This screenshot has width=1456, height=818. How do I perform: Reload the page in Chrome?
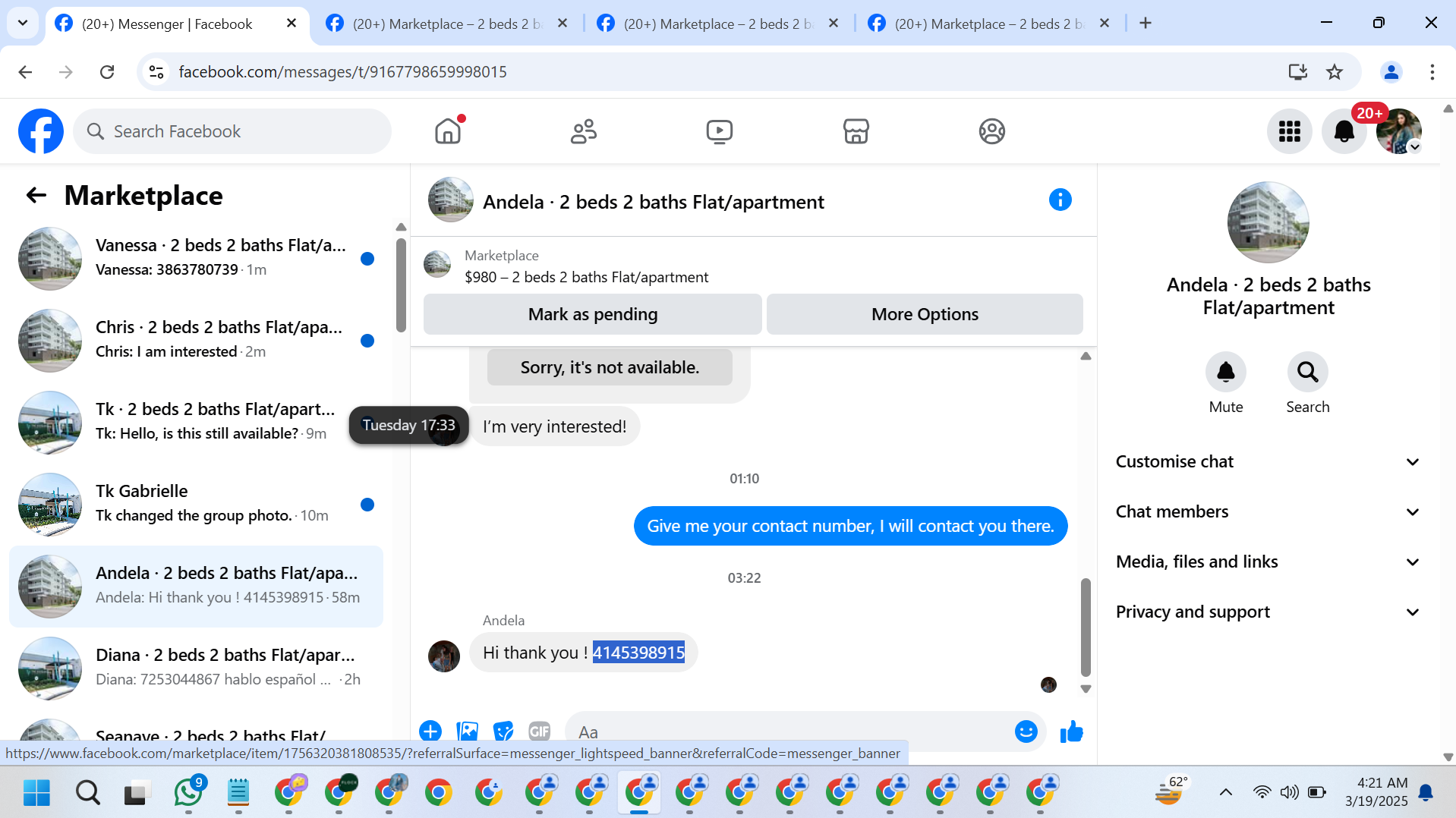tap(107, 72)
